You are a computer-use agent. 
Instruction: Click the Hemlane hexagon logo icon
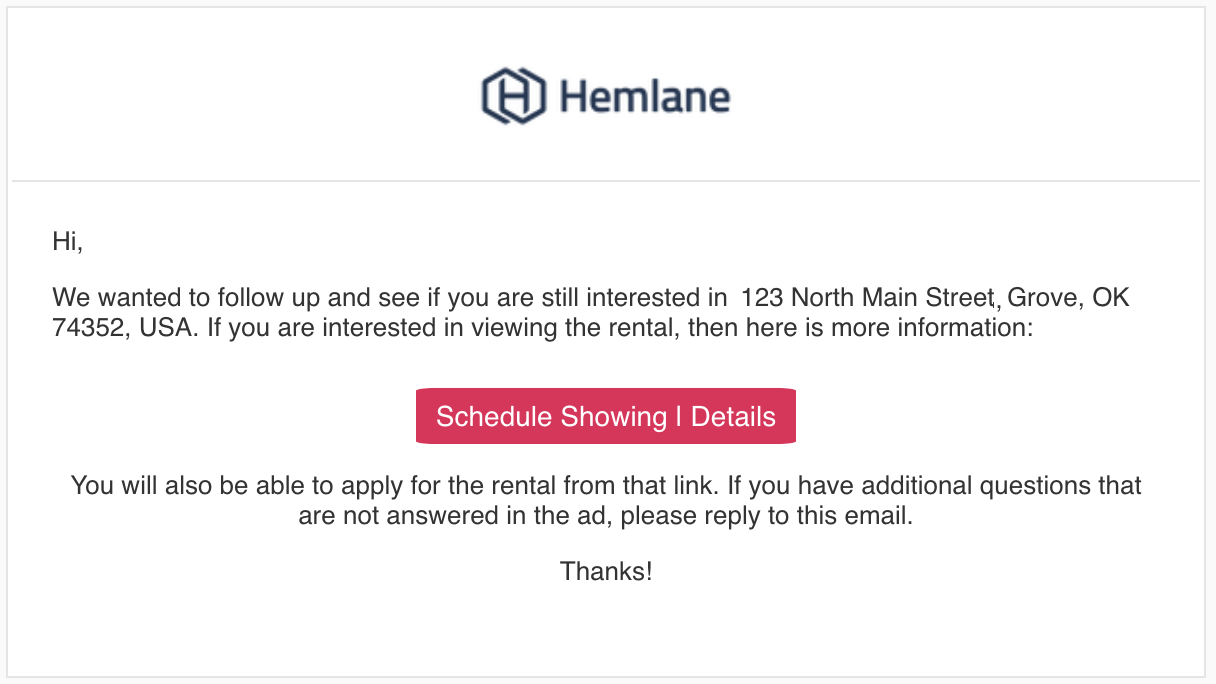[514, 96]
